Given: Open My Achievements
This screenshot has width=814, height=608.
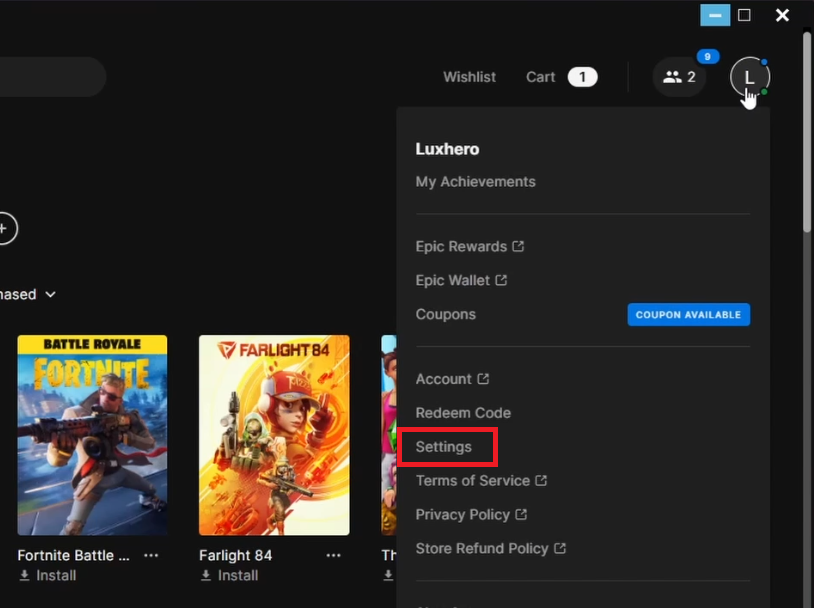Looking at the screenshot, I should 476,182.
